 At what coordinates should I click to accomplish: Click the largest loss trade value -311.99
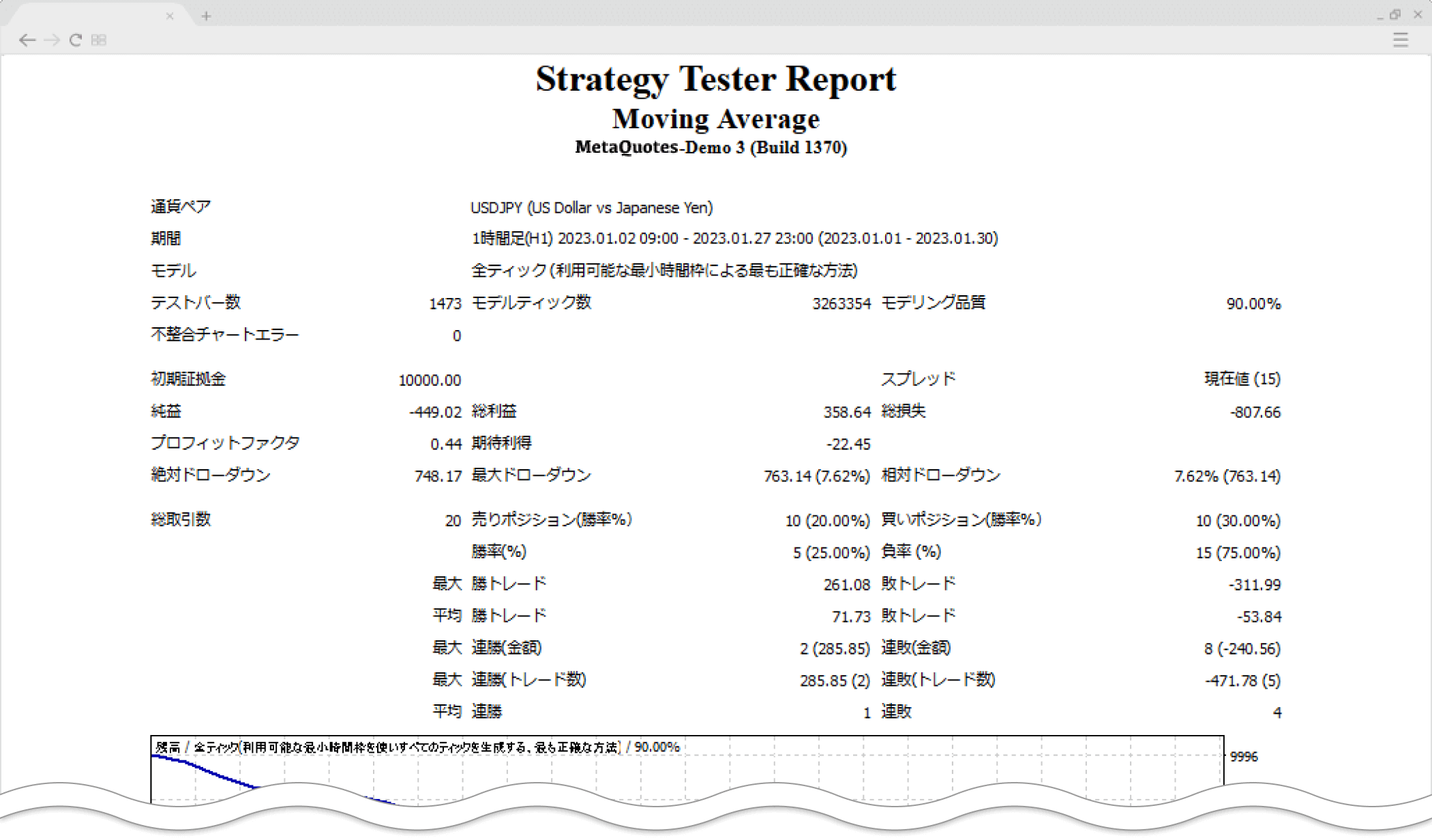pos(1255,585)
